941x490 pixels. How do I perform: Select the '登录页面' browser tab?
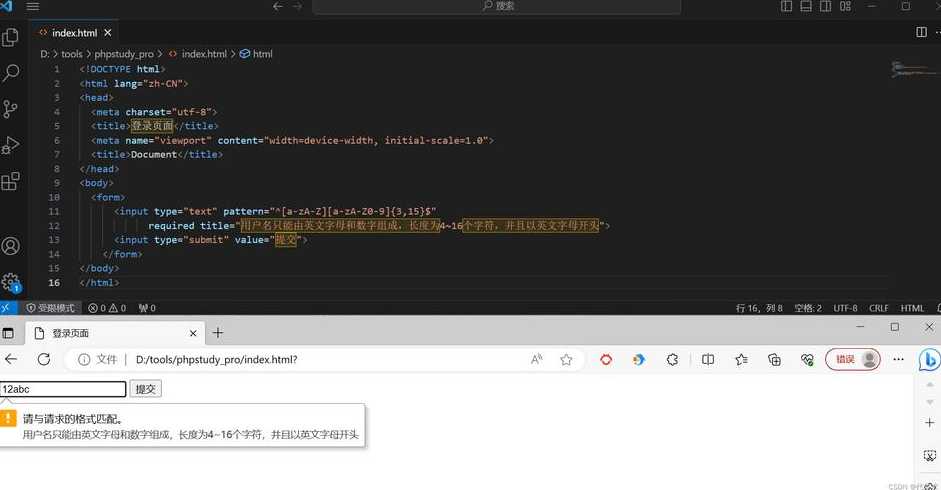(115, 333)
